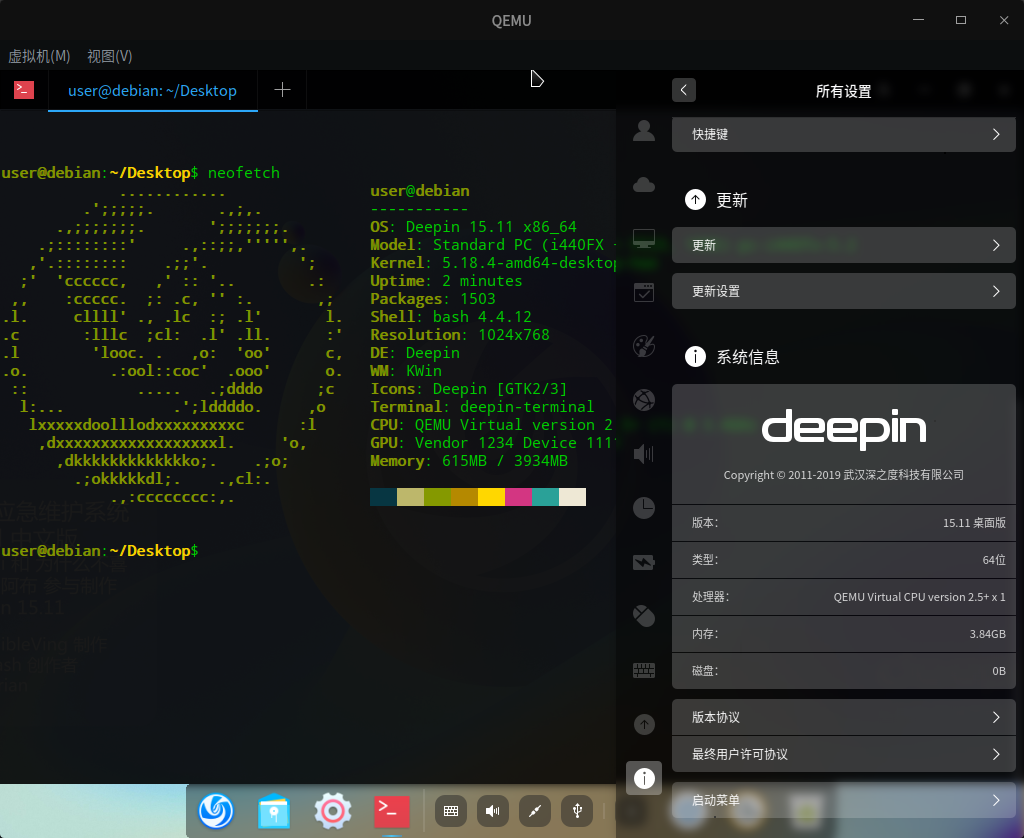
Task: Expand the 版本协议 row
Action: pyautogui.click(x=843, y=717)
